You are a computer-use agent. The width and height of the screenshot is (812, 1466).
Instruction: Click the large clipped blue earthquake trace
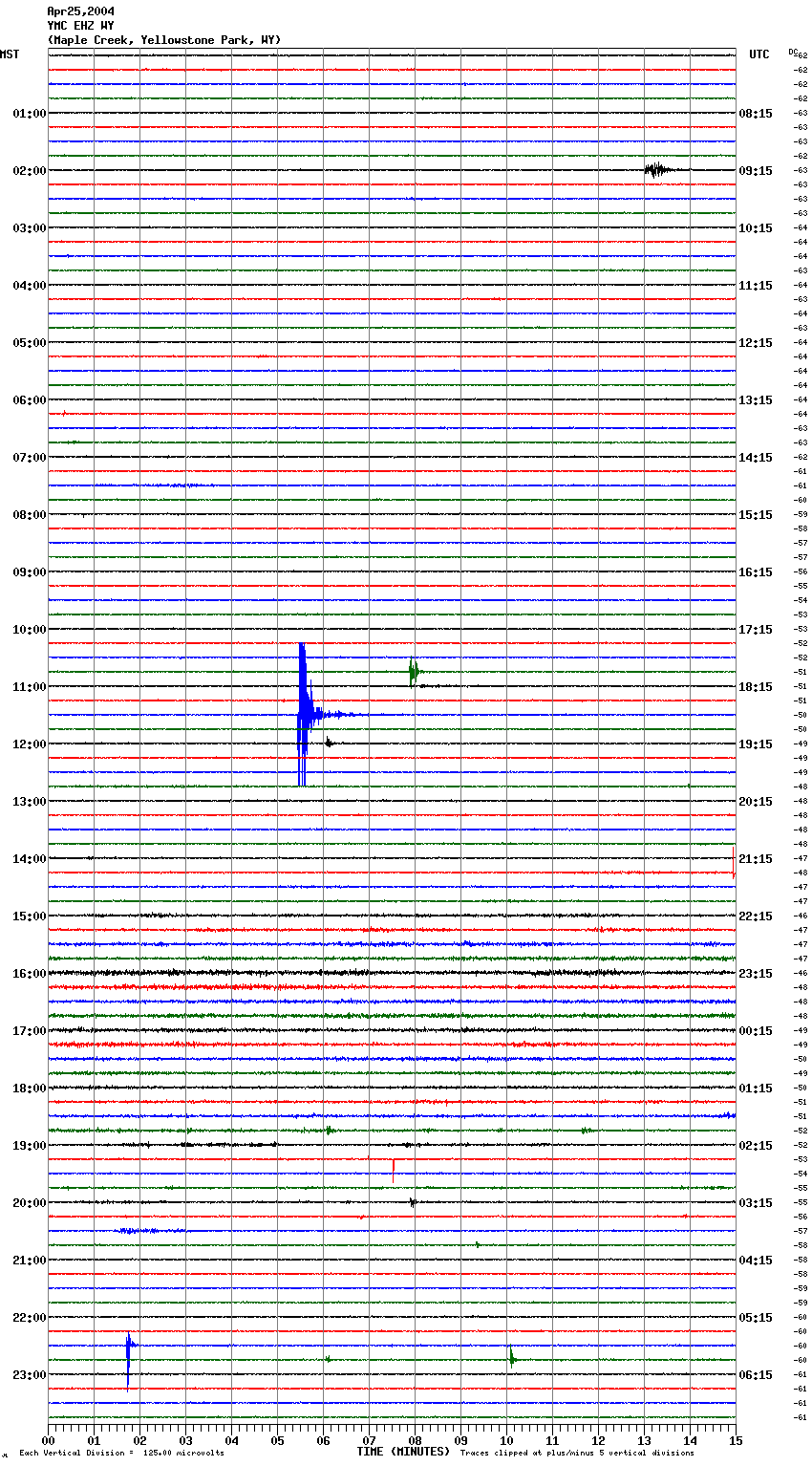[x=303, y=714]
